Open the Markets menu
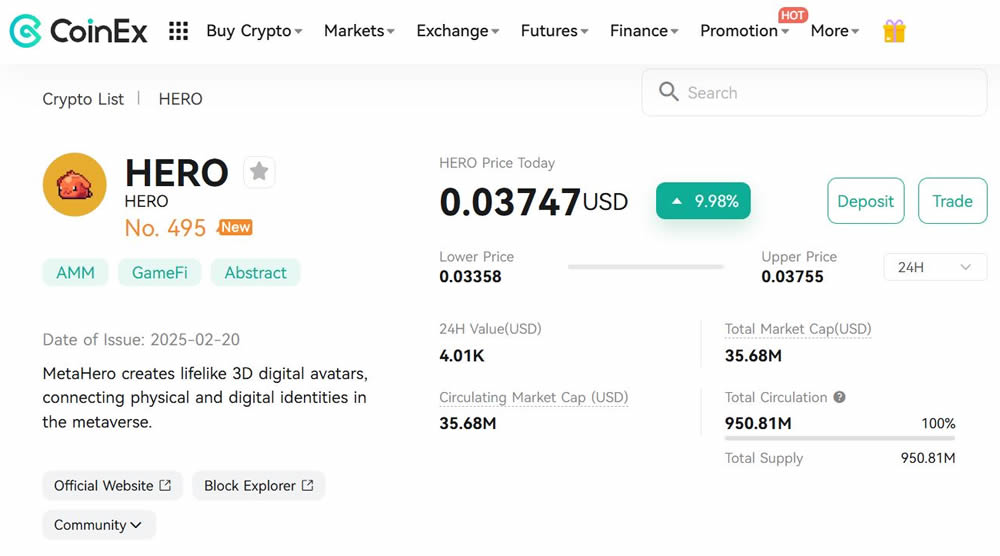 pos(359,31)
